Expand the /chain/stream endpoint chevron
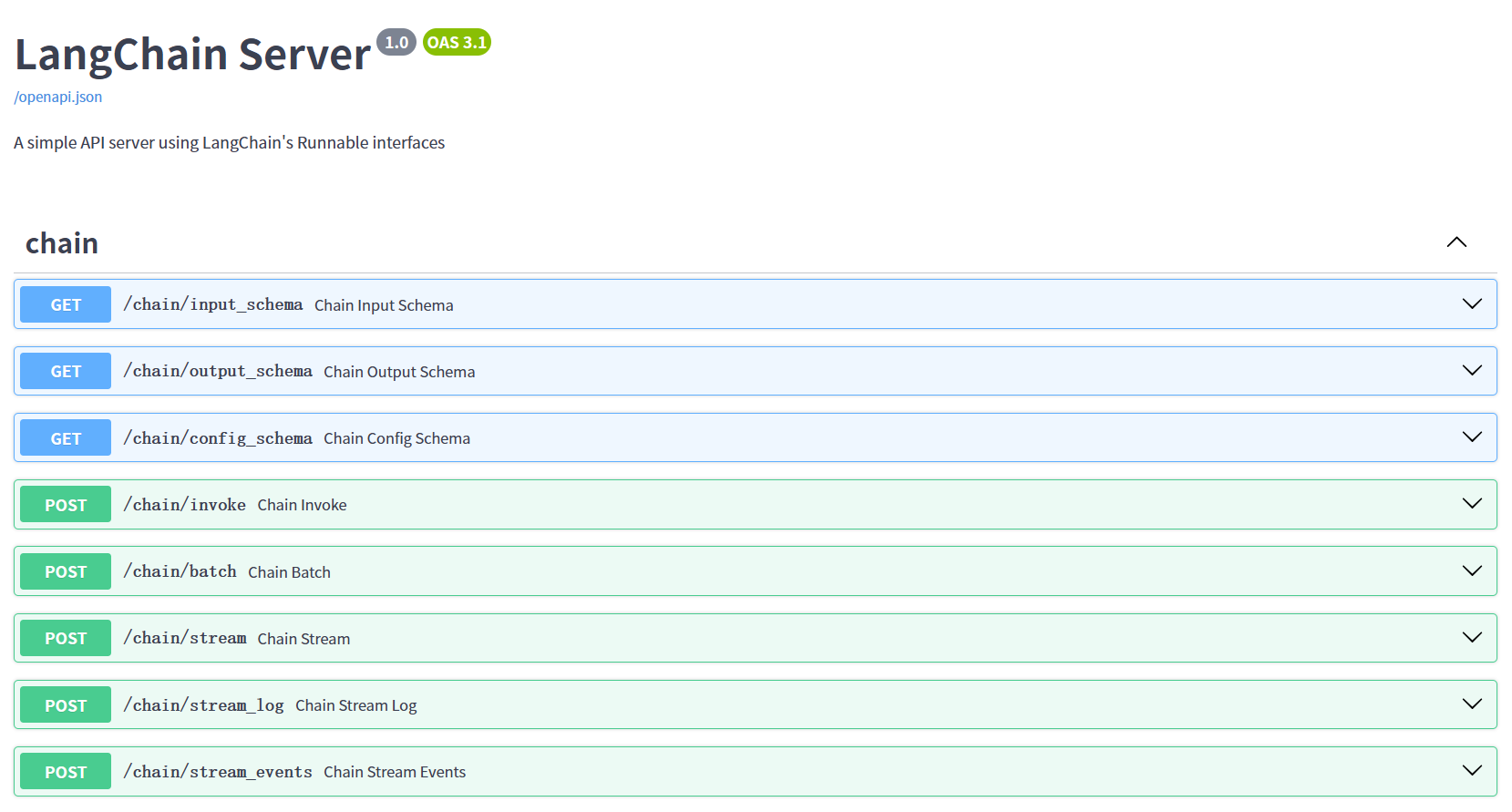Screen dimensions: 1512x812 pyautogui.click(x=1472, y=637)
